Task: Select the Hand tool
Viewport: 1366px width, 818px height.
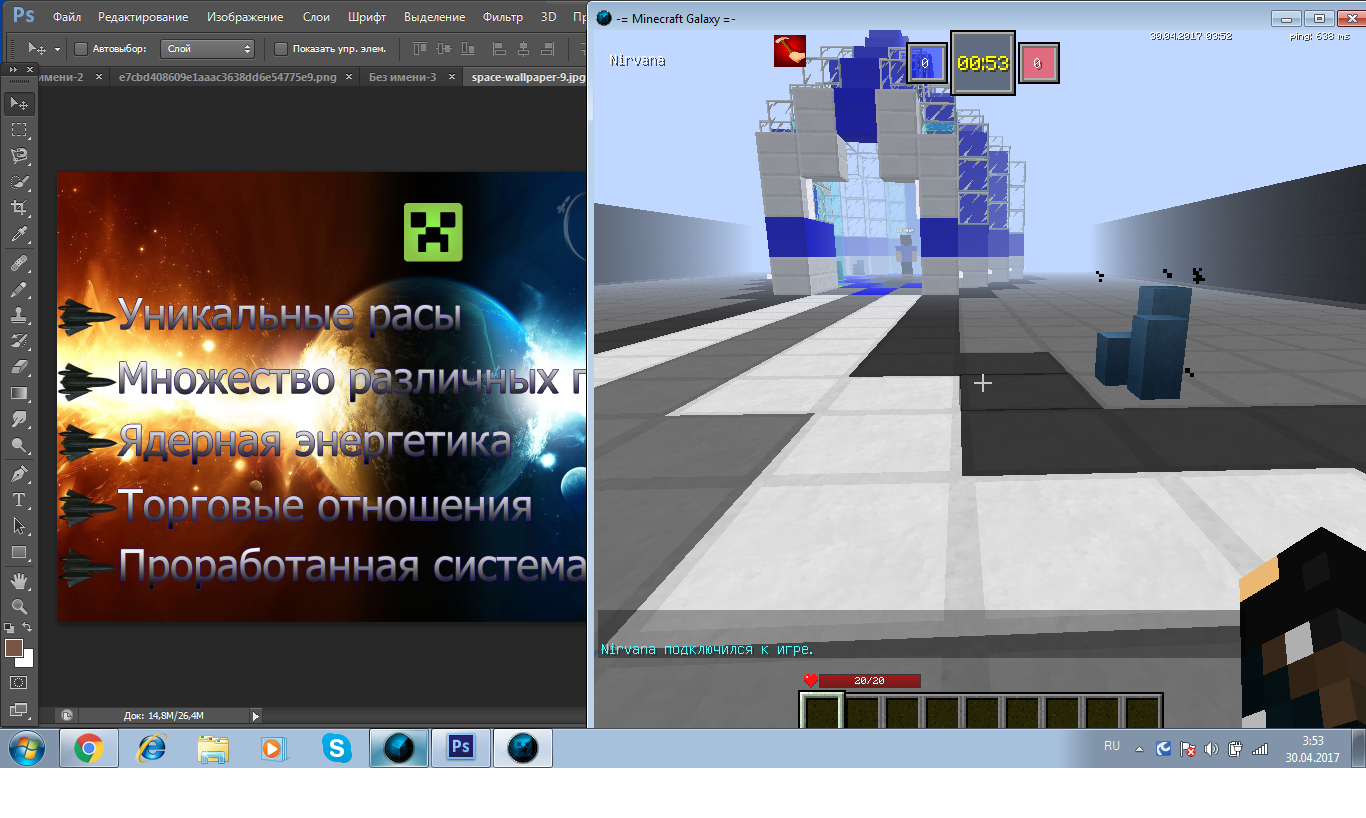Action: coord(19,580)
